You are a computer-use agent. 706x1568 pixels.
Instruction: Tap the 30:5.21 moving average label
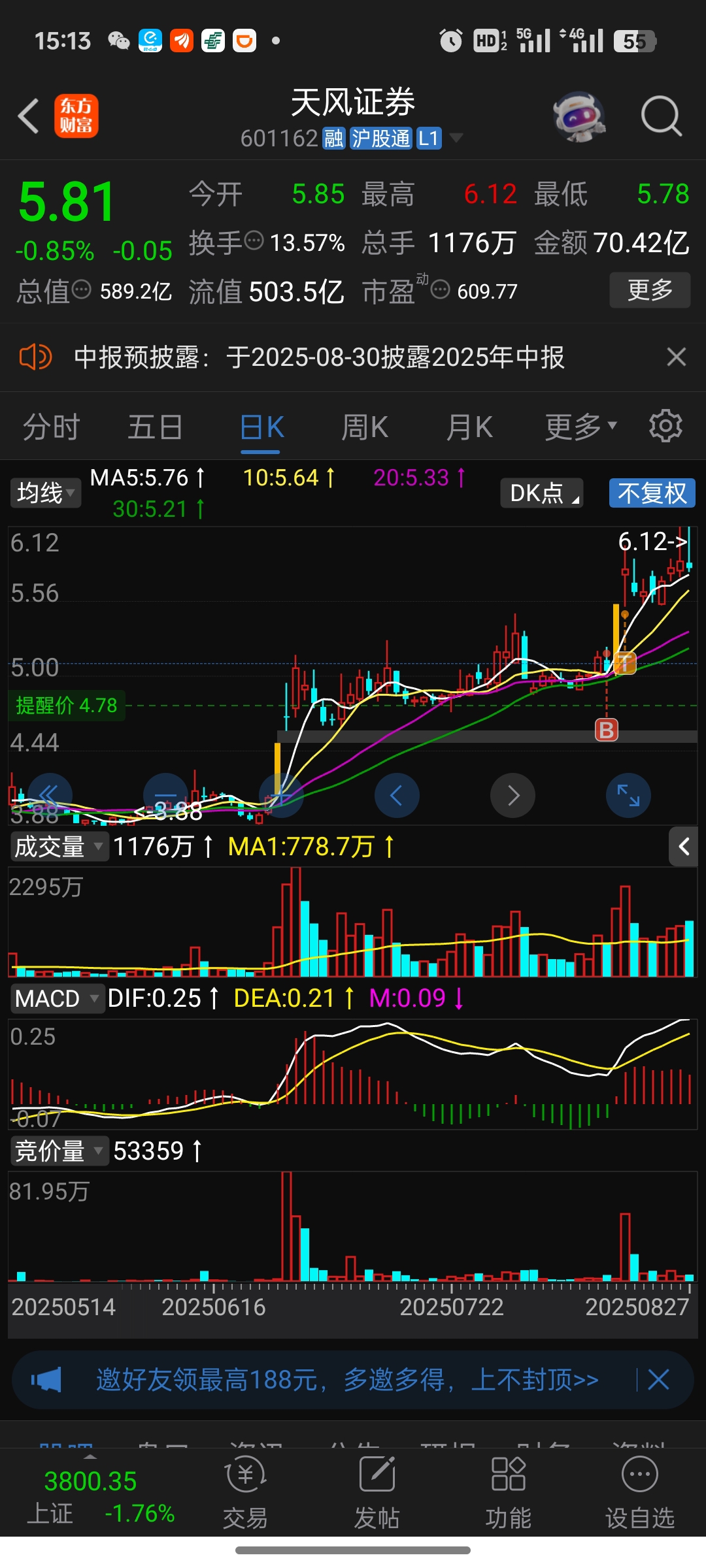159,509
